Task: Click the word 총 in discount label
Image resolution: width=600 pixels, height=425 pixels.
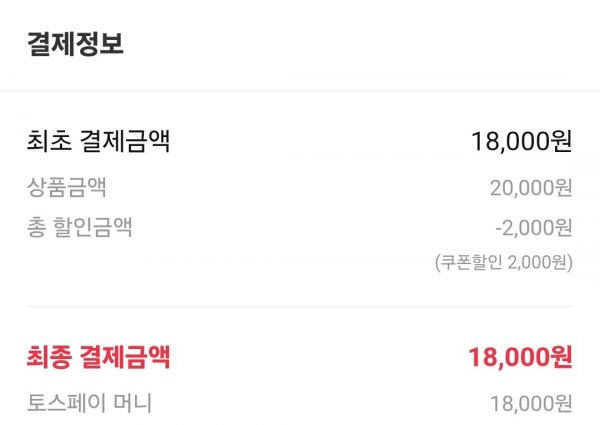Action: click(36, 227)
